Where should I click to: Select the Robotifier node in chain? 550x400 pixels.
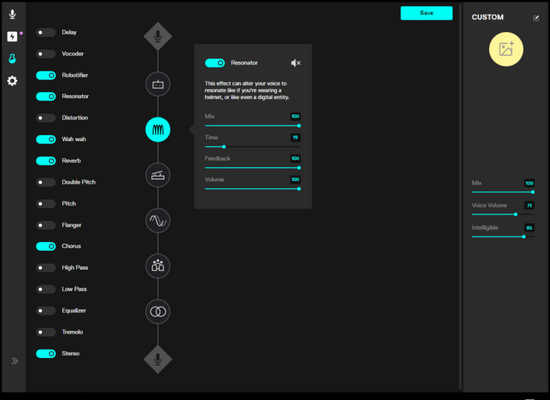point(158,84)
